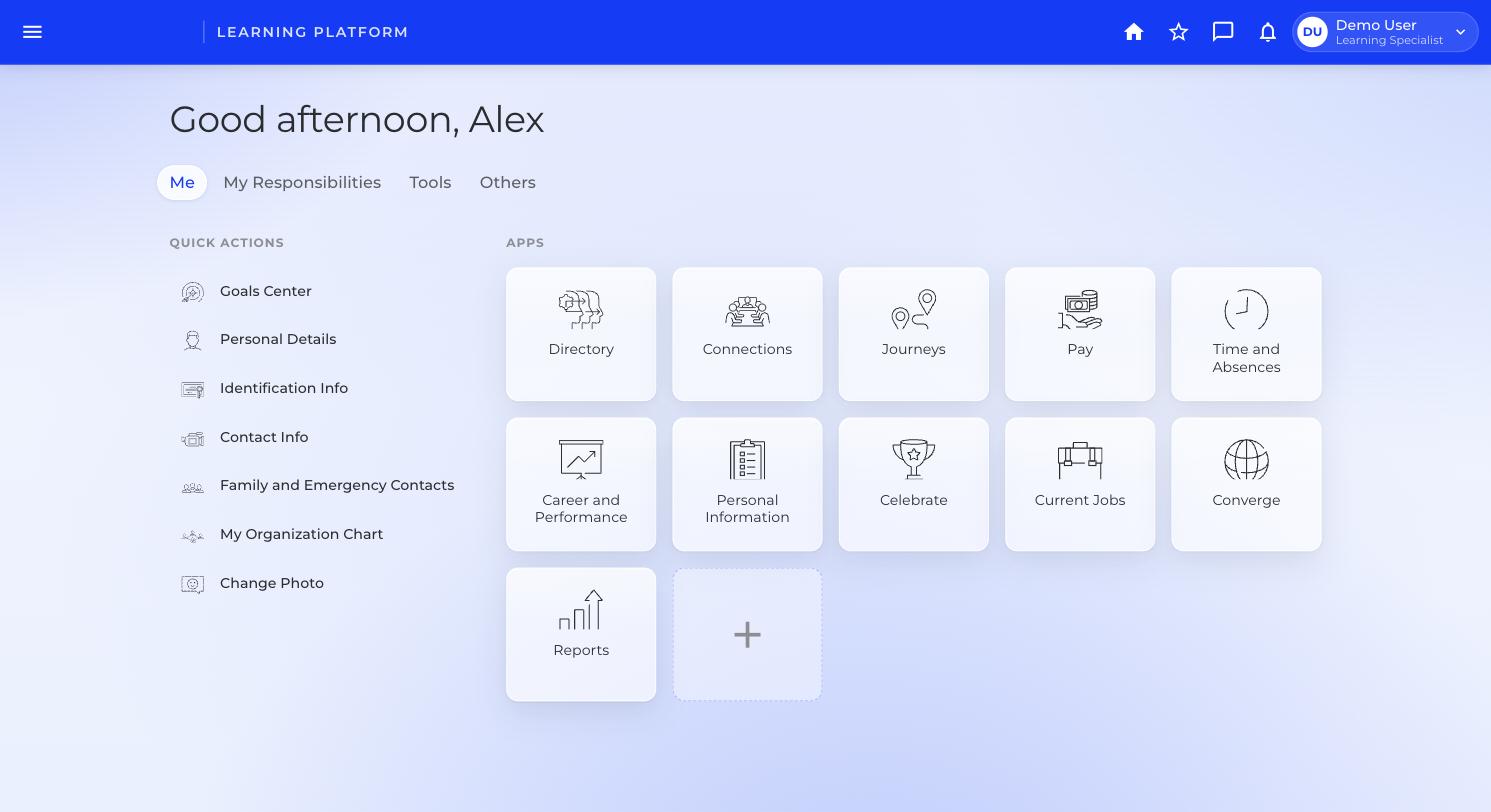Click the Learning Platform title
Viewport: 1491px width, 812px height.
(313, 32)
